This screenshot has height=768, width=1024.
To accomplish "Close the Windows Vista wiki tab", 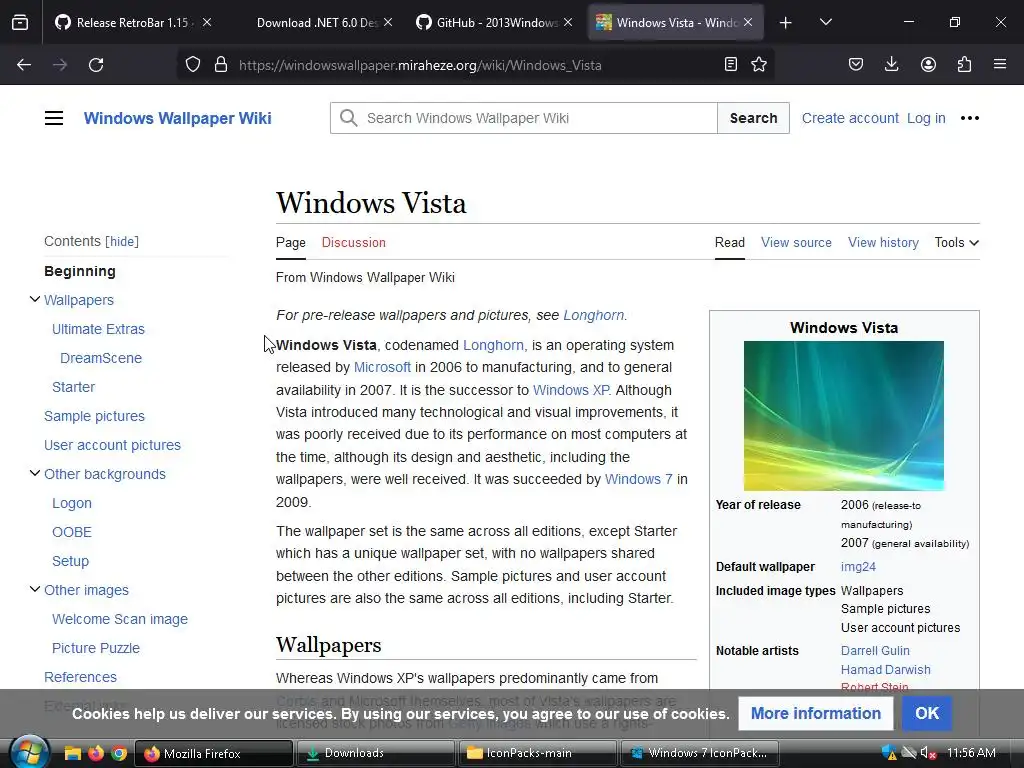I will (748, 22).
